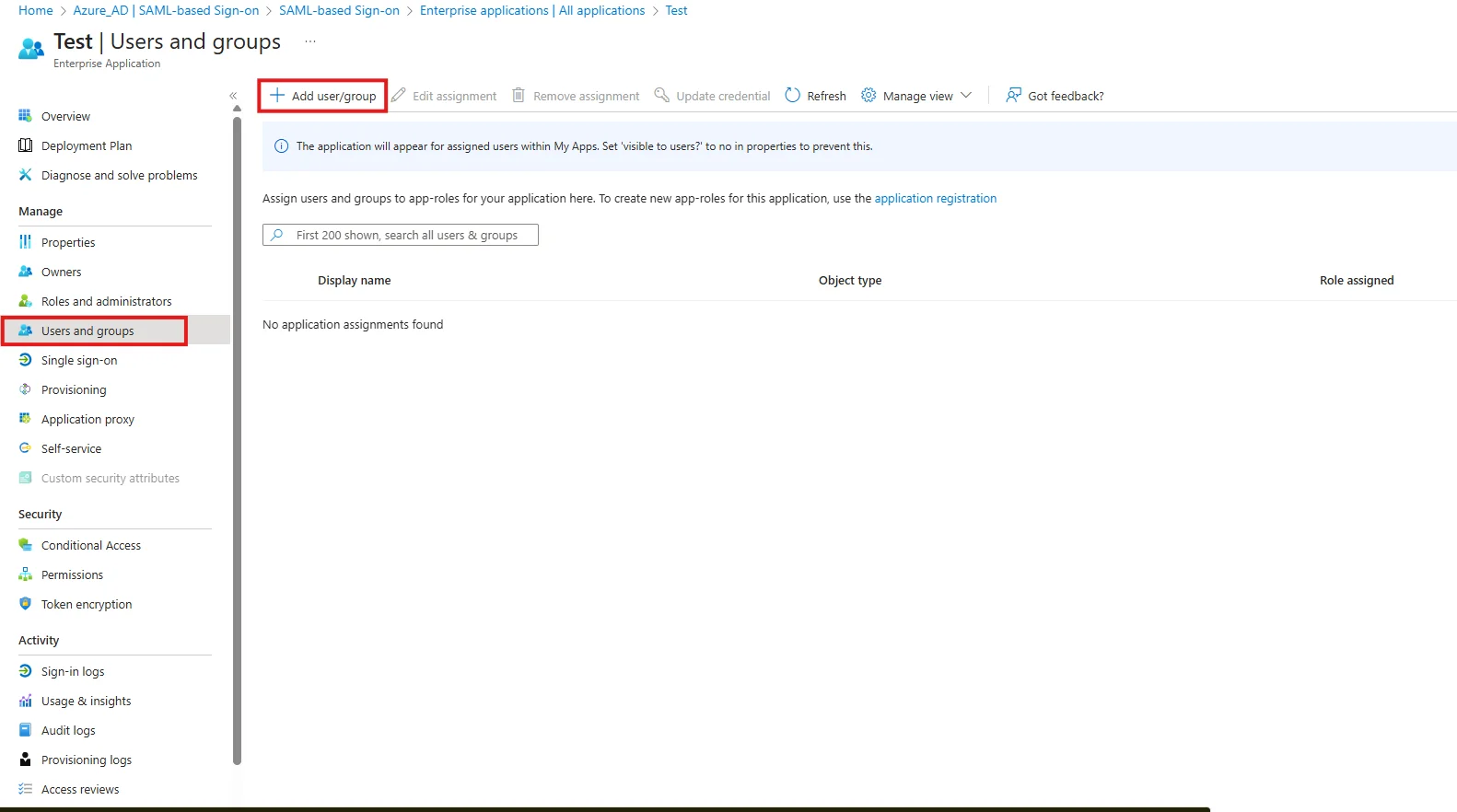Screen dimensions: 1457x812
Task: Click the info icon in the banner
Action: coord(282,146)
